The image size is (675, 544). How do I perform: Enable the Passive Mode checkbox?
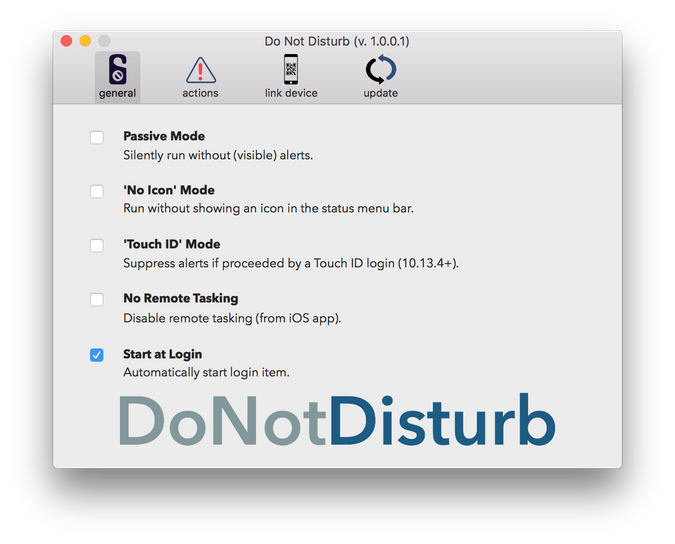[x=97, y=137]
